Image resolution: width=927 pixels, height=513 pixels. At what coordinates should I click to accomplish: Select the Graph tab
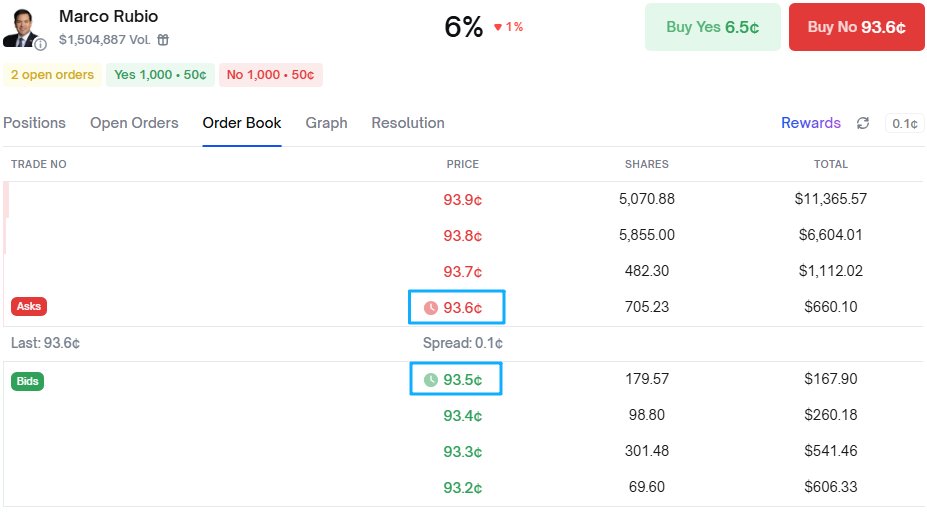(326, 123)
